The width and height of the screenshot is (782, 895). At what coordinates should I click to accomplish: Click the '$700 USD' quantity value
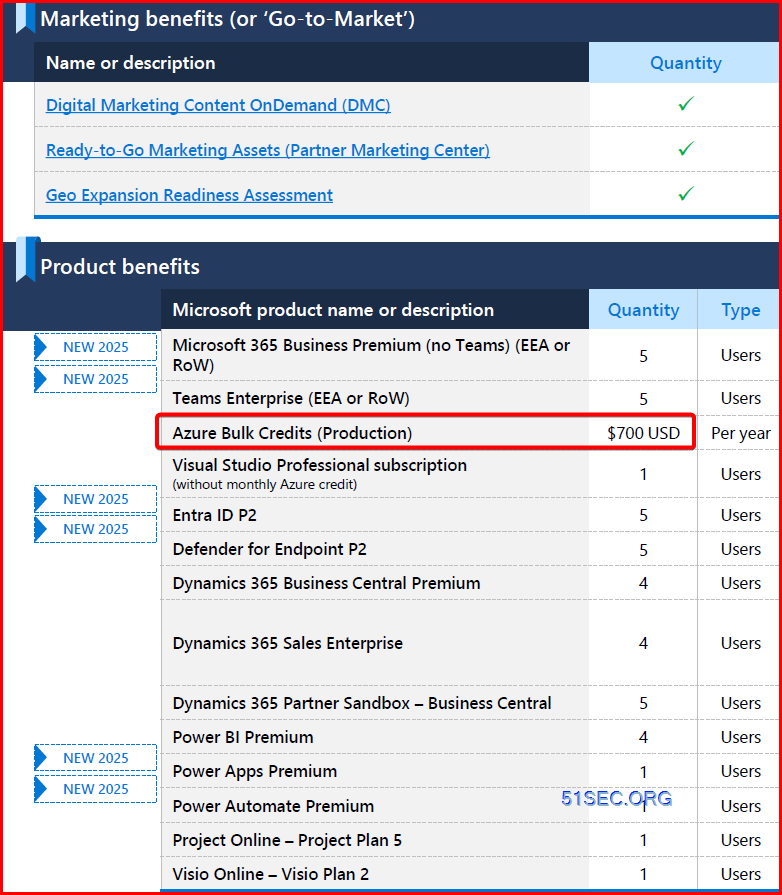point(643,433)
